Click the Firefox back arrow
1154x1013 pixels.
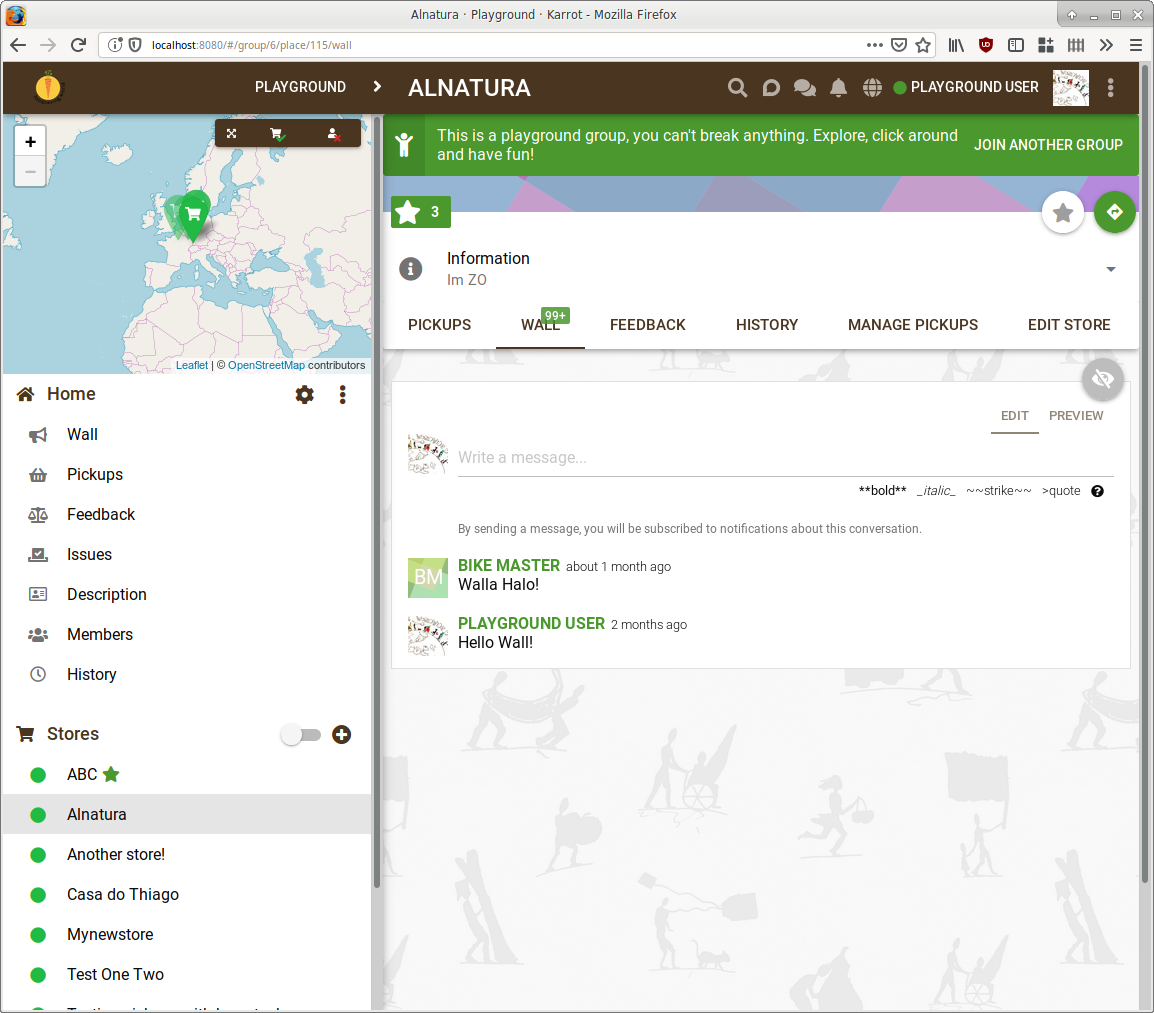click(x=18, y=45)
